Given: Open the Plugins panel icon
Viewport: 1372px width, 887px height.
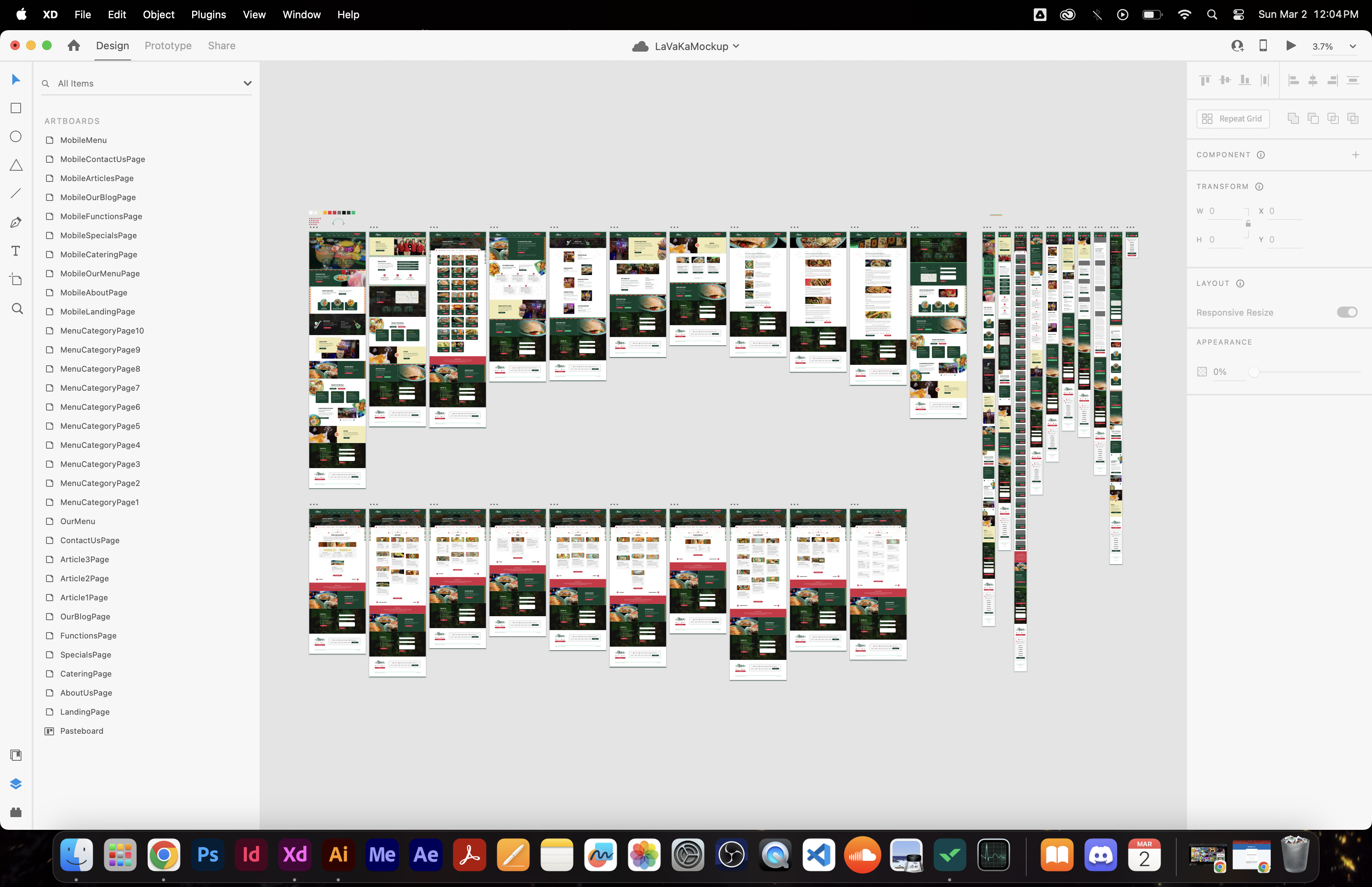Looking at the screenshot, I should [16, 812].
